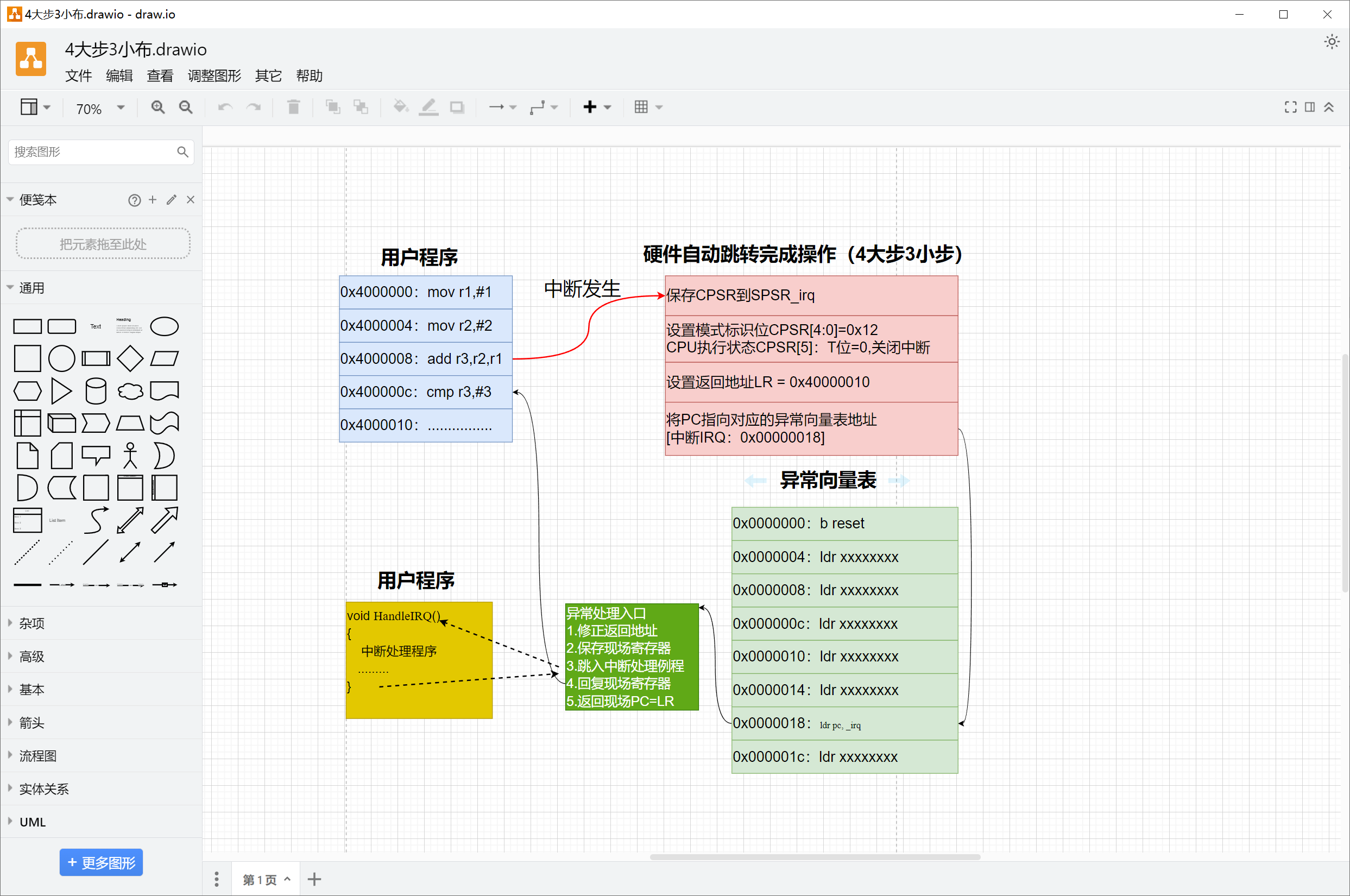Click the 第1页 page tab
The width and height of the screenshot is (1350, 896).
(x=260, y=880)
